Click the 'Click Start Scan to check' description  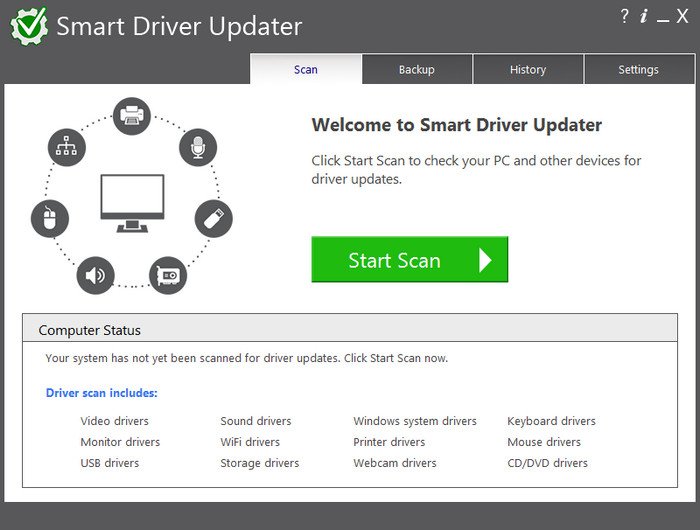(x=476, y=170)
